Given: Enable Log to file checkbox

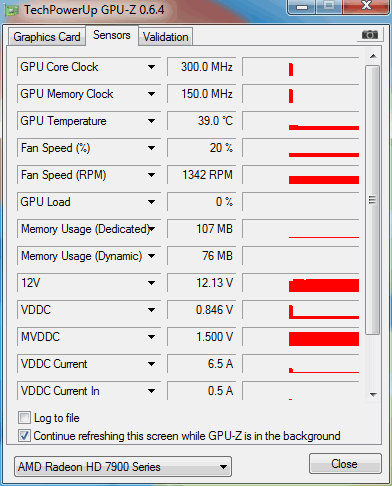Looking at the screenshot, I should [x=24, y=417].
